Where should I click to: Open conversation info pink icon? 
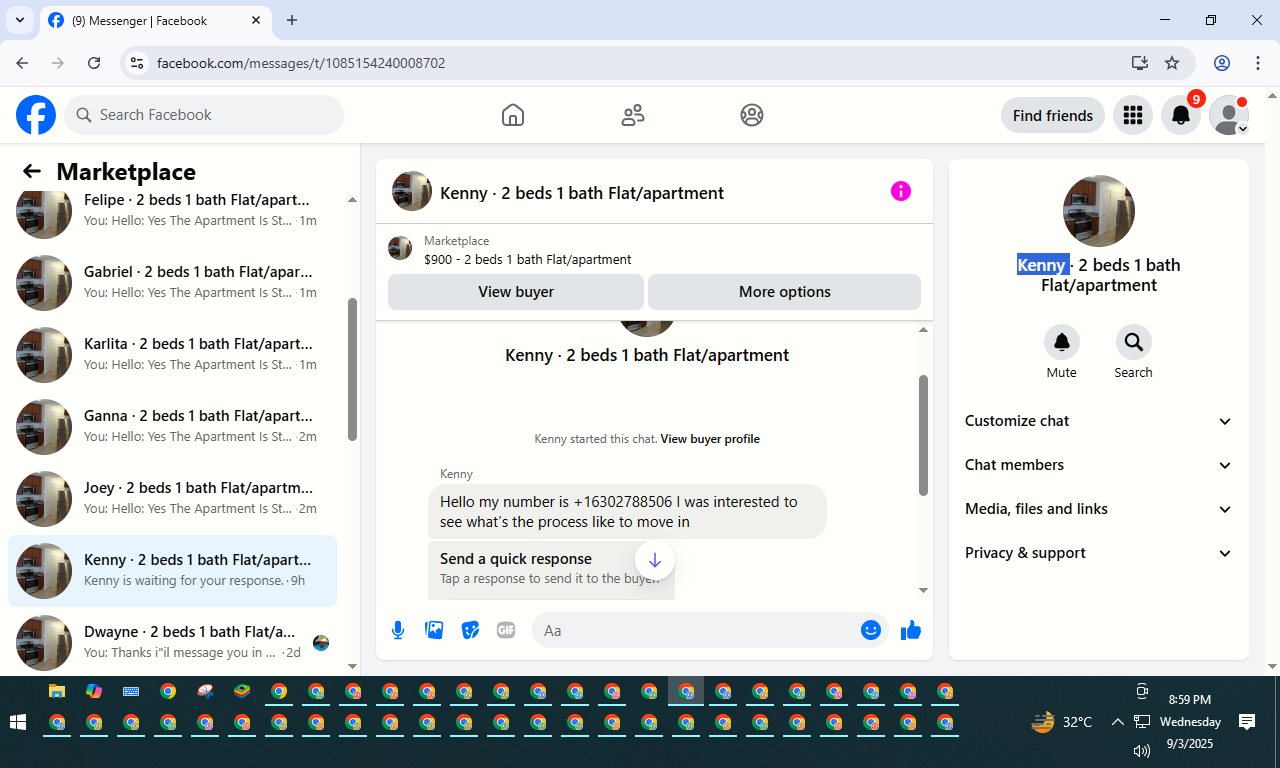pyautogui.click(x=901, y=191)
